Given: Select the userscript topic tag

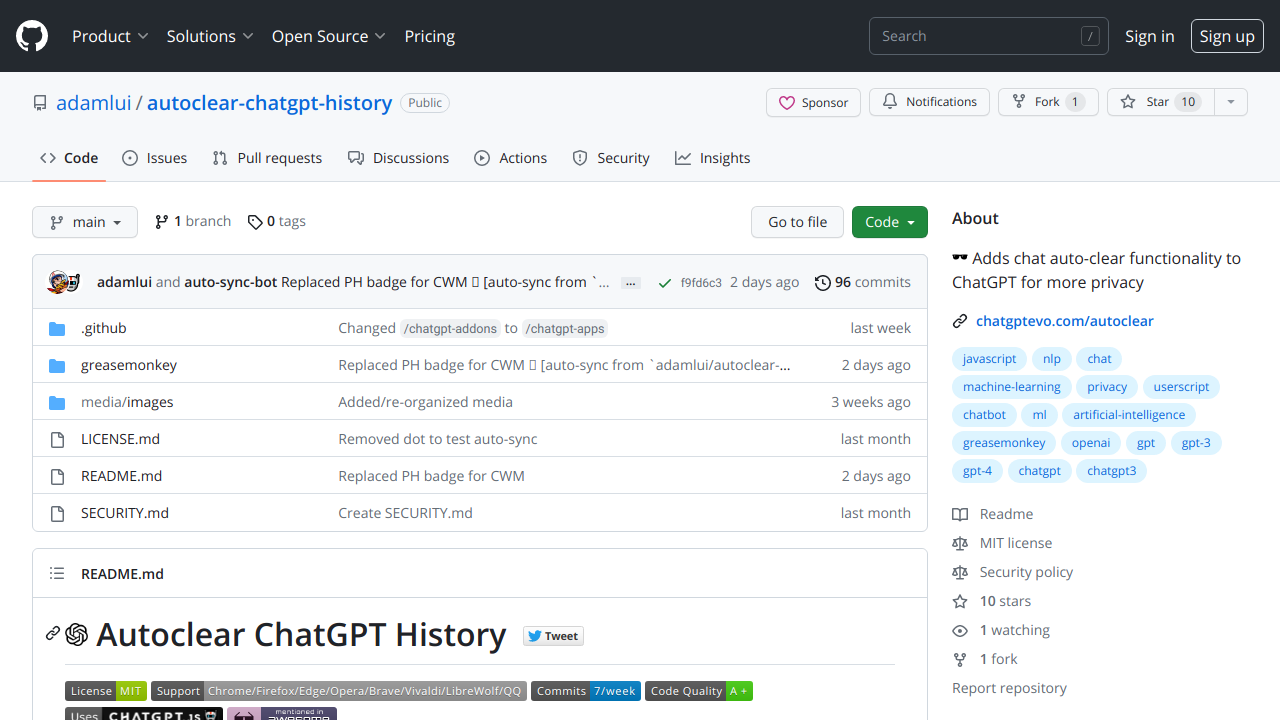Looking at the screenshot, I should pos(1181,387).
